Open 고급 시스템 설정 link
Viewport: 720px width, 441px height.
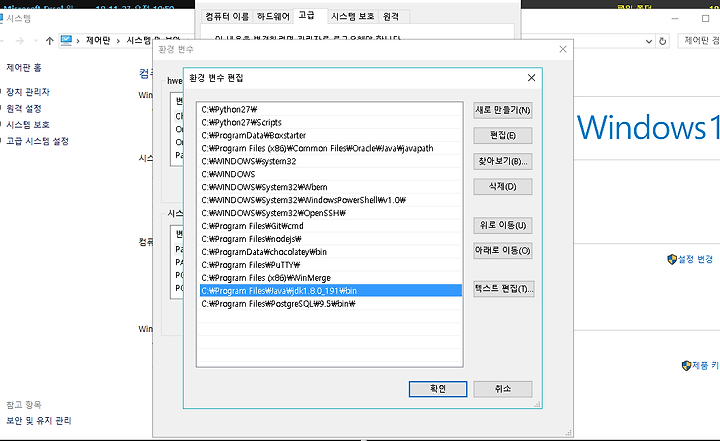[x=38, y=141]
